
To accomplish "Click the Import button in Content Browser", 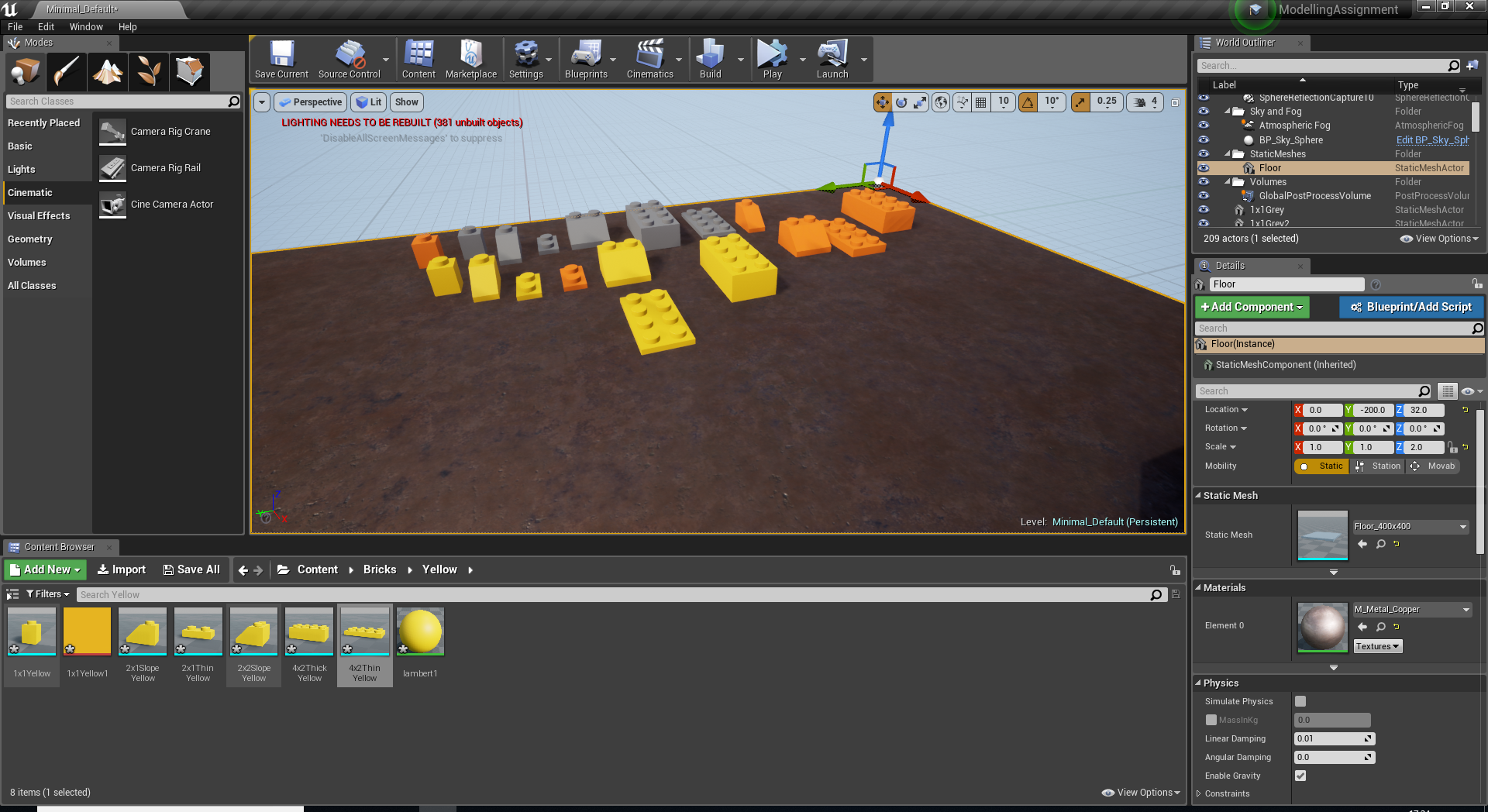I will click(x=122, y=569).
